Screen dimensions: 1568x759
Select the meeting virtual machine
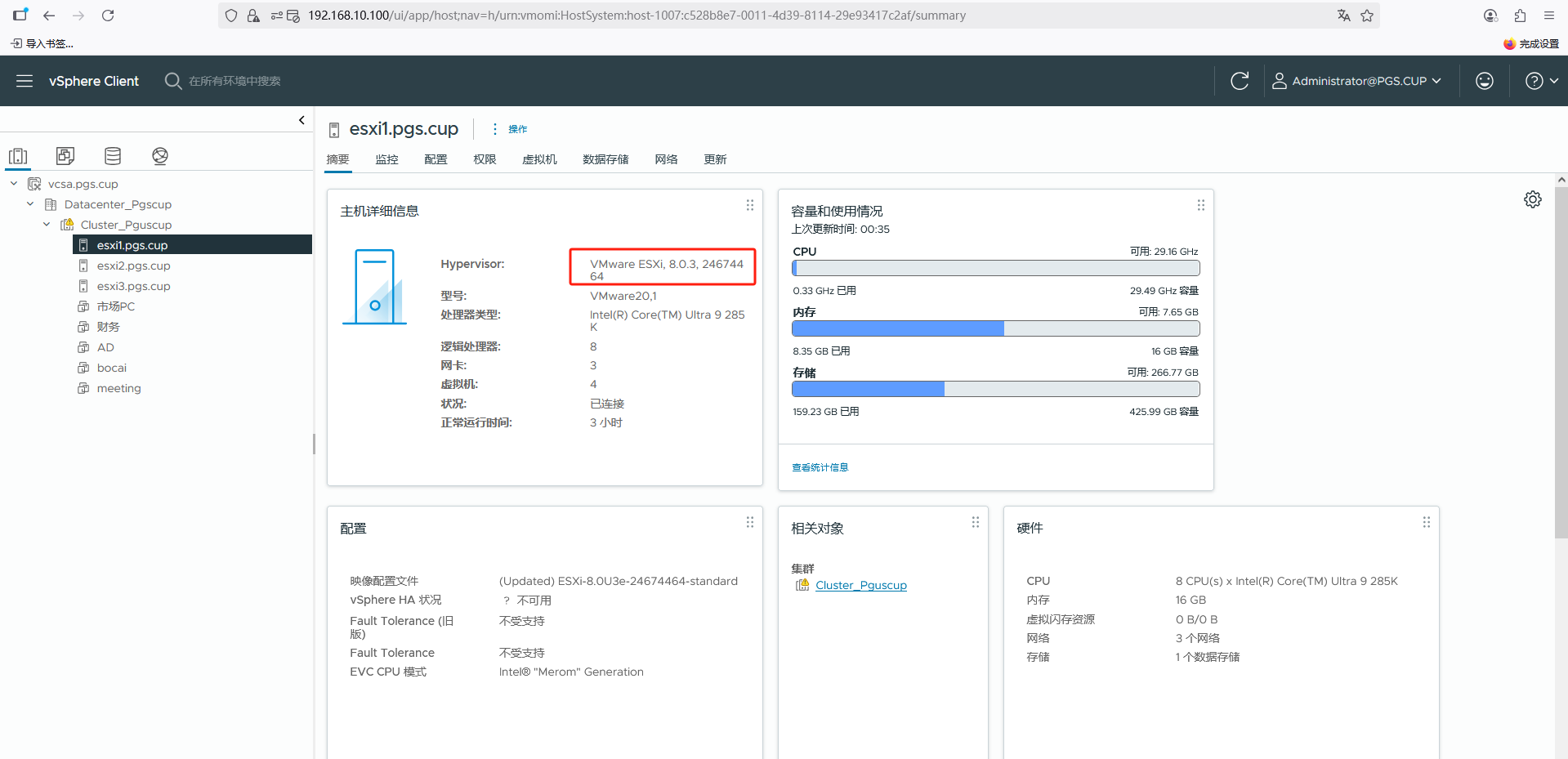[118, 388]
